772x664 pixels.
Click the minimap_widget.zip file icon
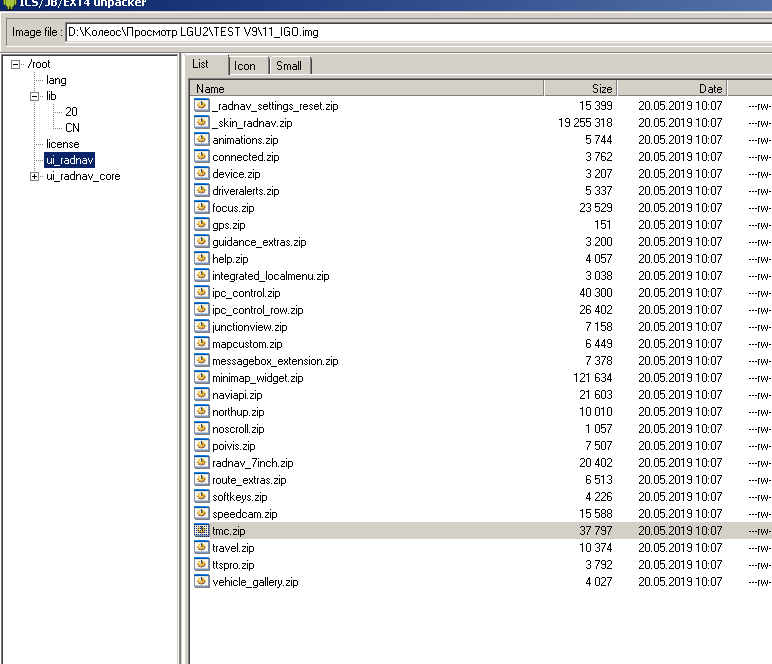201,378
